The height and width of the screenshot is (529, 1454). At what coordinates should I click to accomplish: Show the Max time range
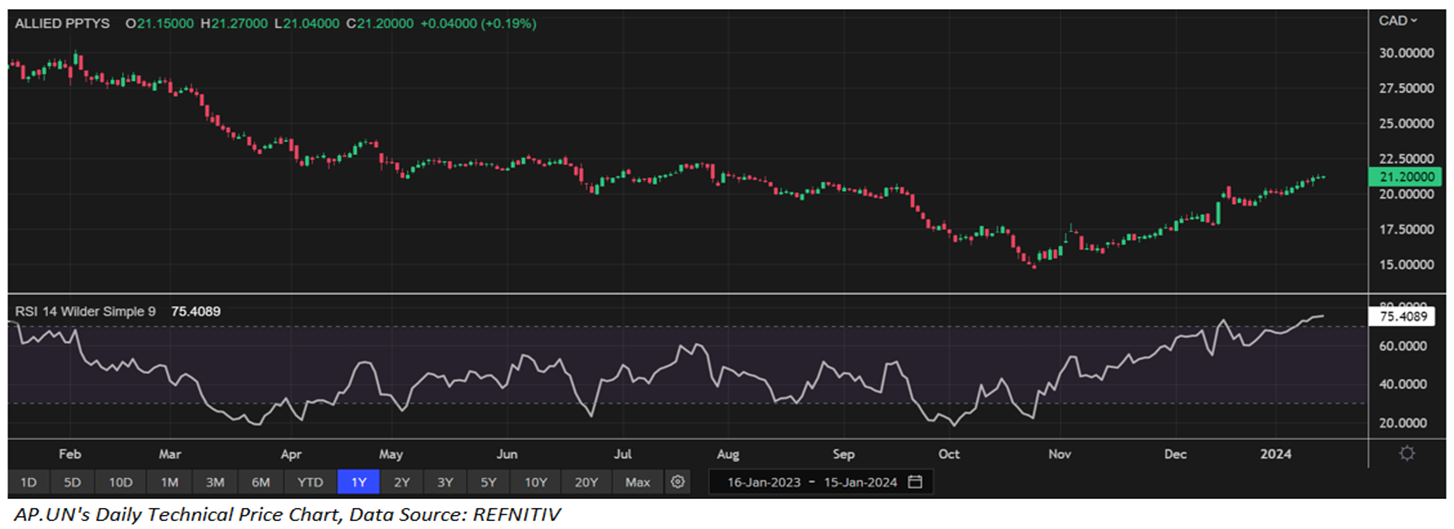point(637,483)
